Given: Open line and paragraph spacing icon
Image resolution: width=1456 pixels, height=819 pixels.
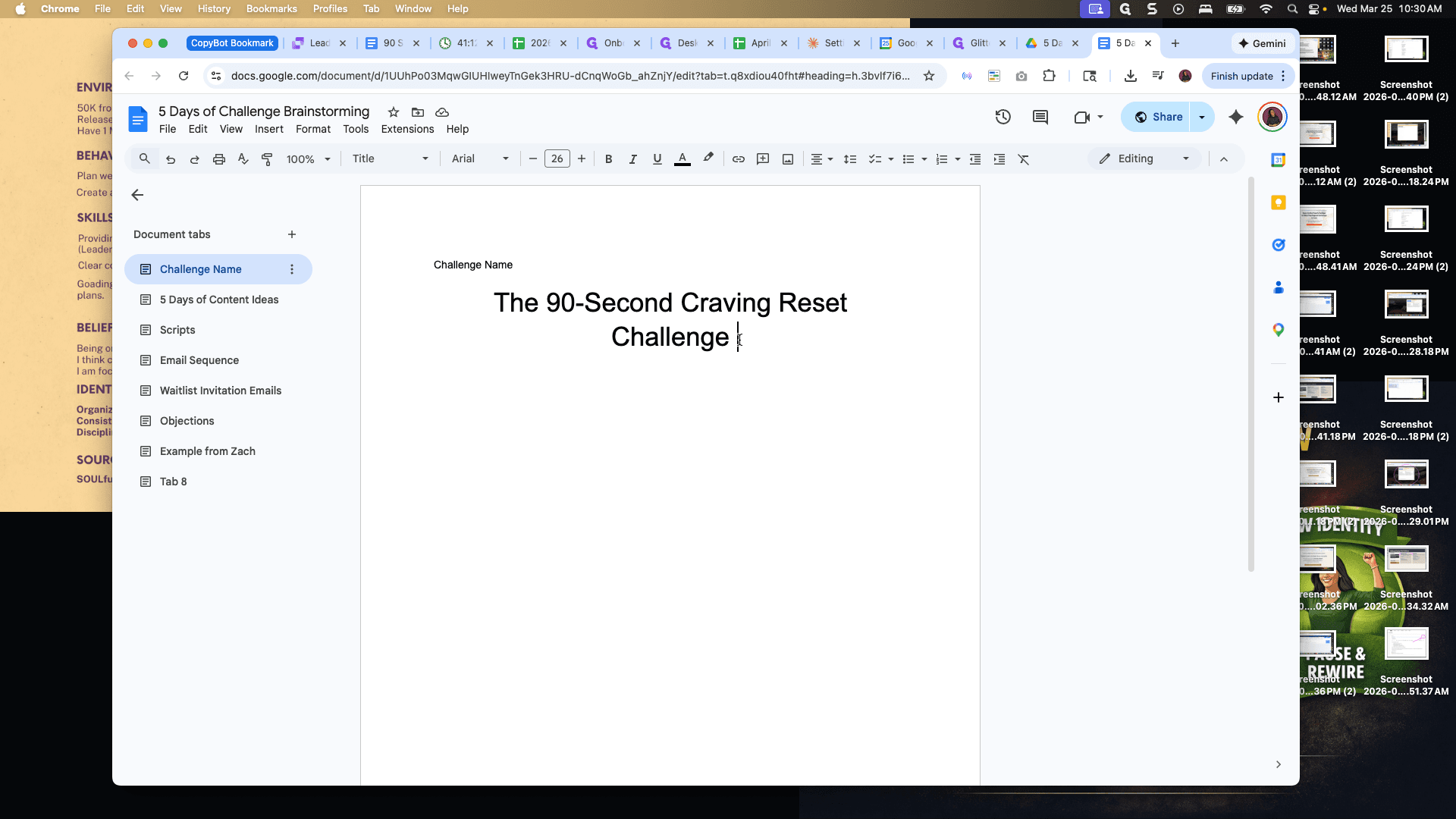Looking at the screenshot, I should tap(850, 159).
